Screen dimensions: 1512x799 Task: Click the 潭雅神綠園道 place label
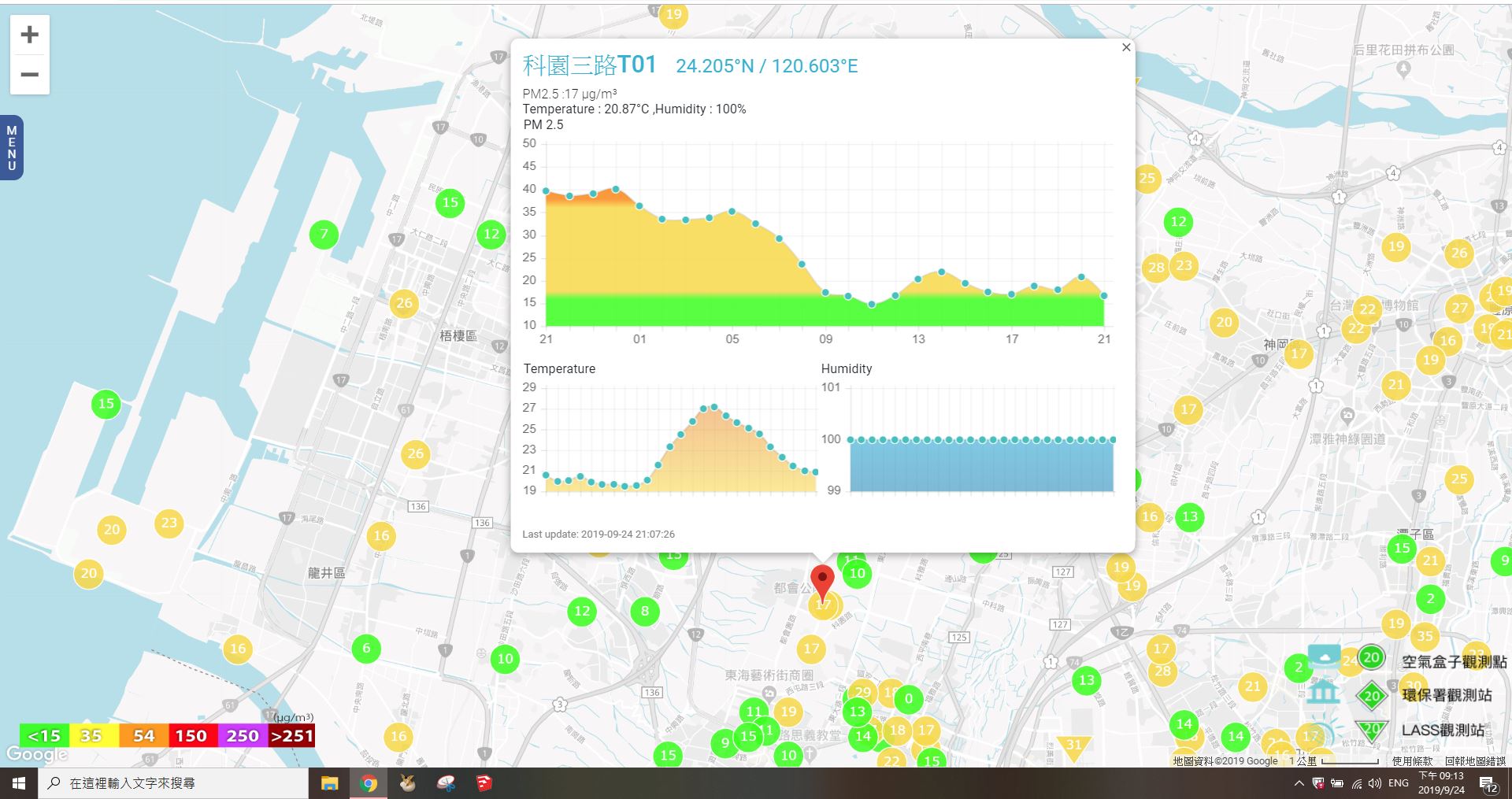(x=1347, y=438)
